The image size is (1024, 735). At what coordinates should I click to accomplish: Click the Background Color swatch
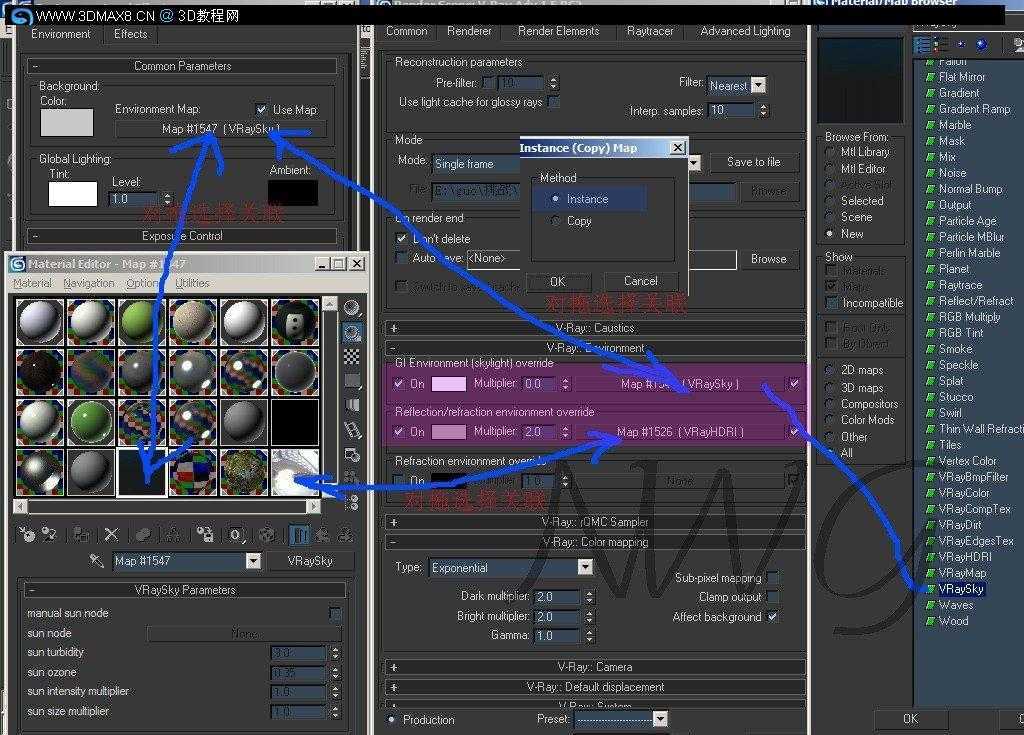coord(67,123)
